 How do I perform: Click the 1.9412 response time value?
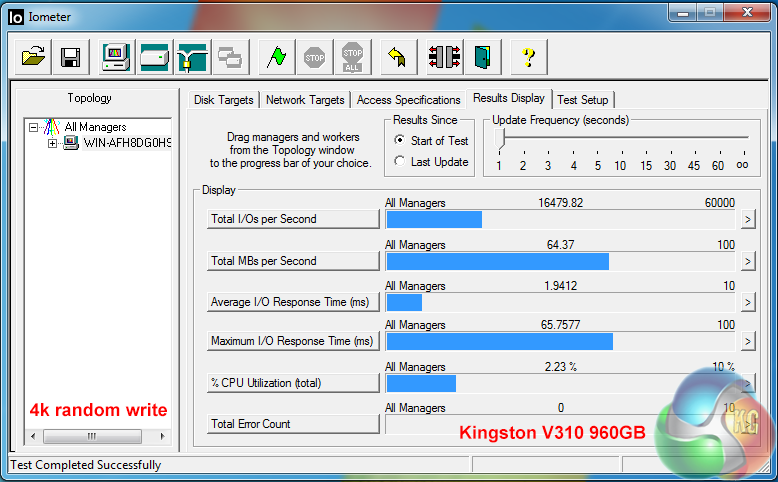(x=560, y=286)
